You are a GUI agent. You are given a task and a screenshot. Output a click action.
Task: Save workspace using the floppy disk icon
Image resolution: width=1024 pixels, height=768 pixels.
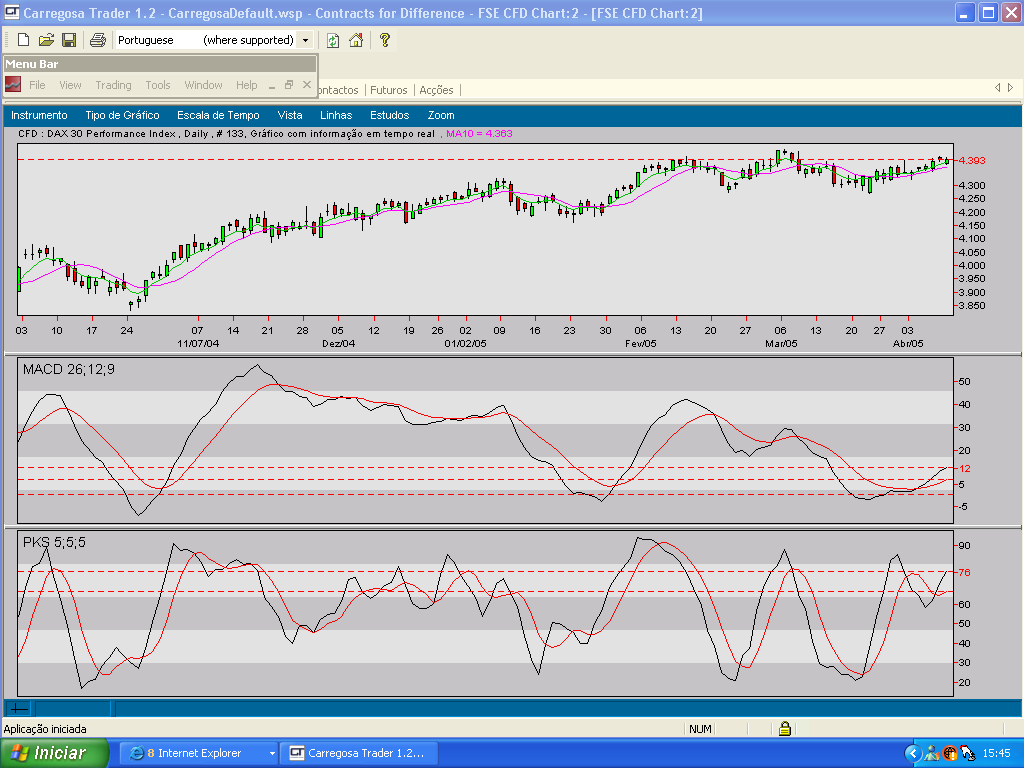[69, 40]
